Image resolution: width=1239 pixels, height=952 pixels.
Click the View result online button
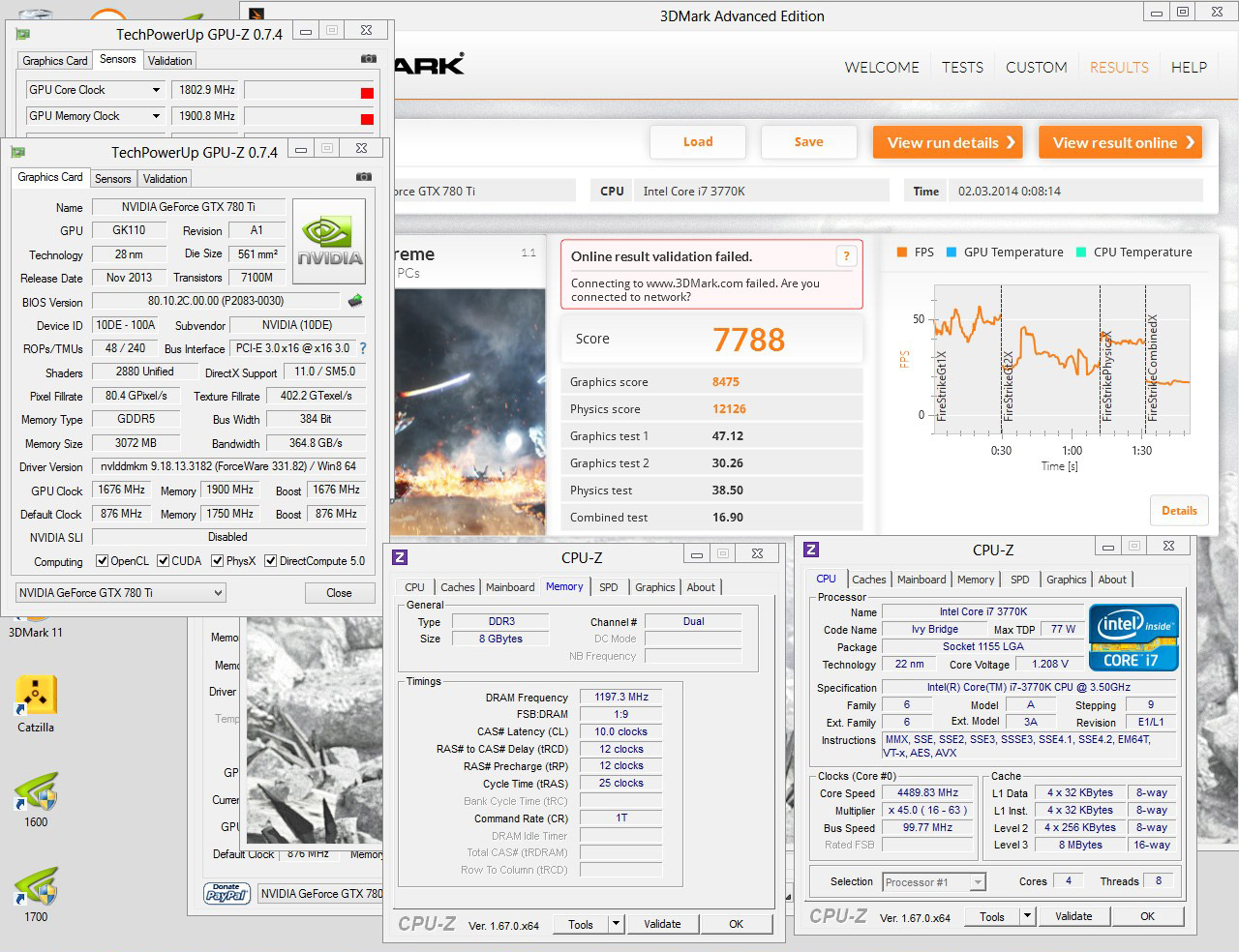coord(1120,142)
